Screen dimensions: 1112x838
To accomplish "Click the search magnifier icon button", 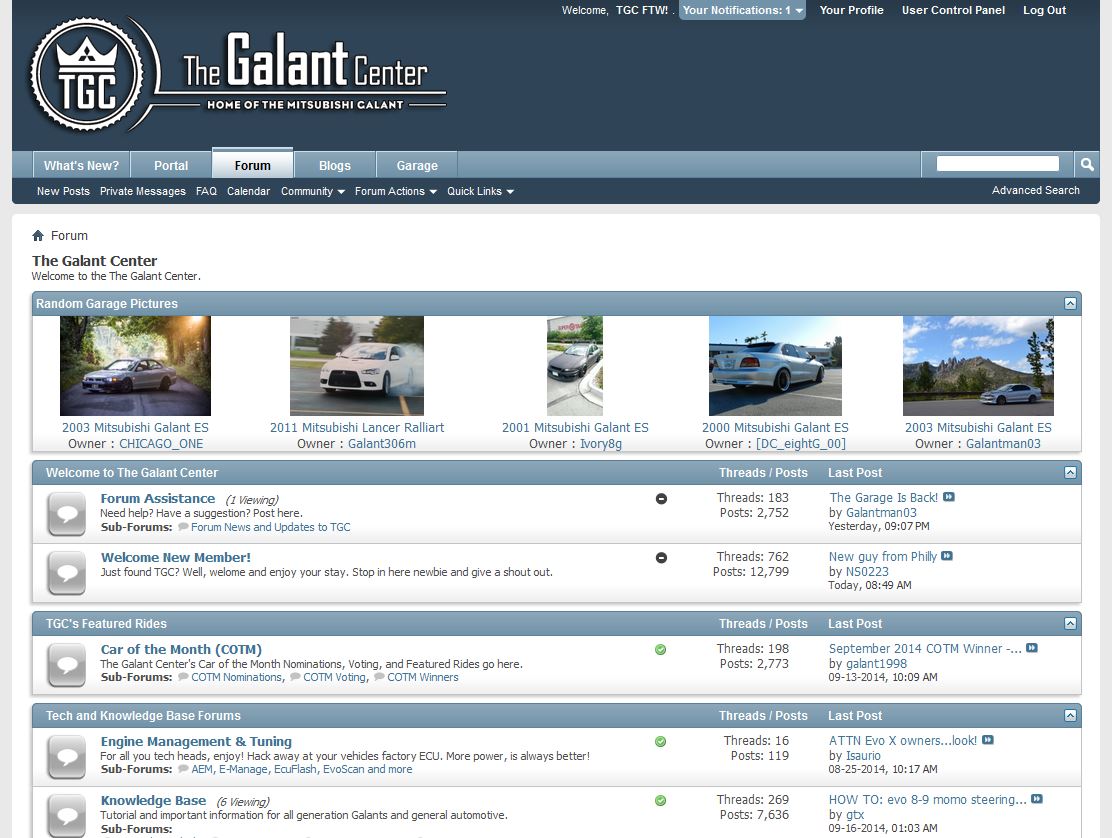I will (1086, 164).
